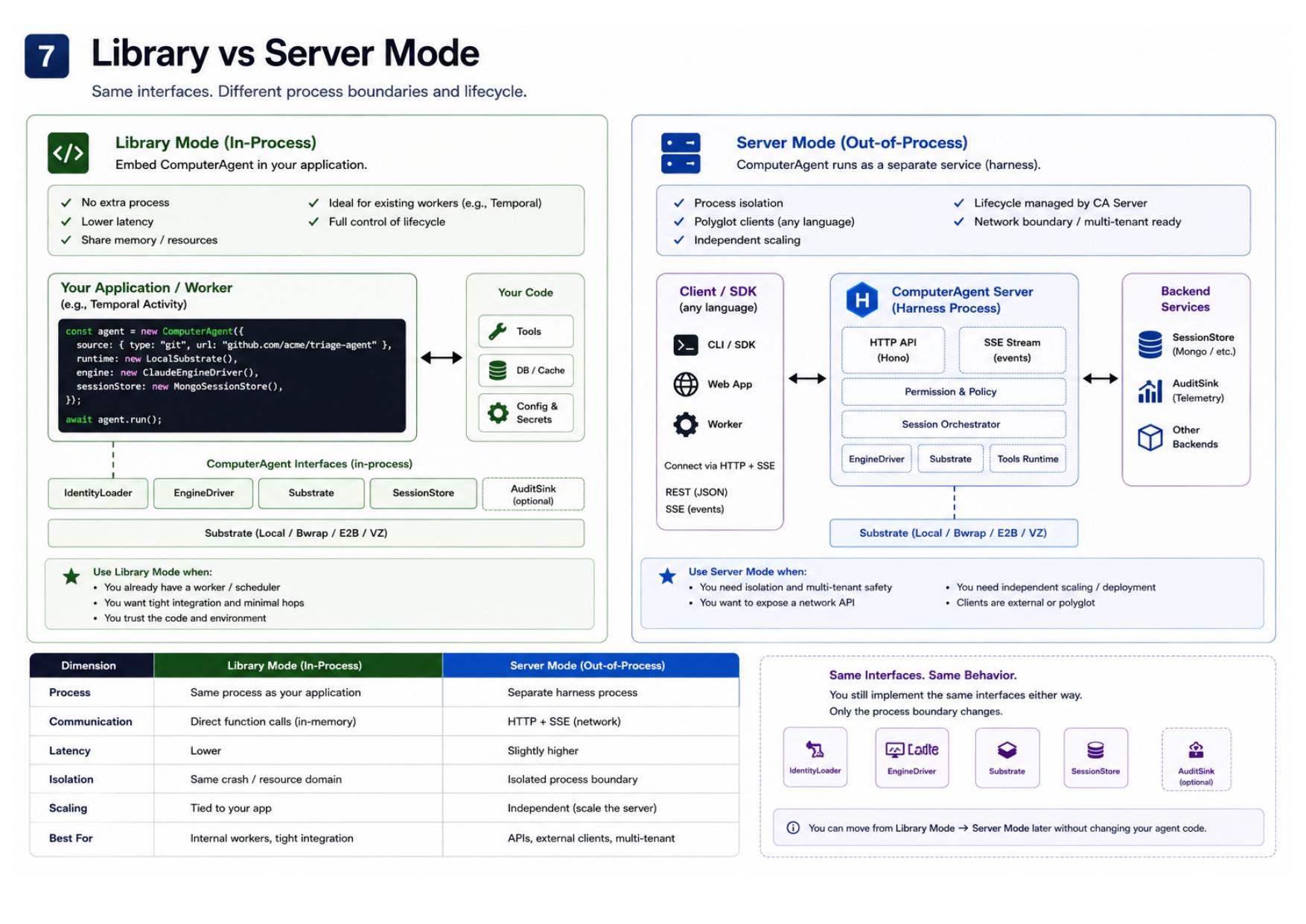Click the purple SessionStore icon card
Viewport: 1306px width, 924px height.
pos(1095,757)
